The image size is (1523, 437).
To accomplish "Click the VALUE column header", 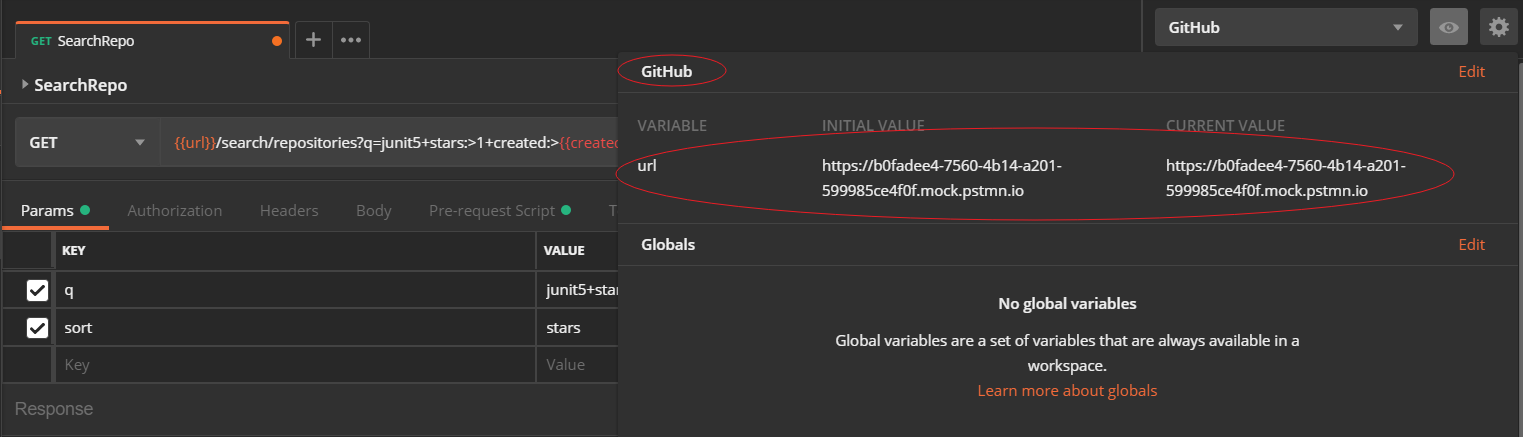I will [x=564, y=251].
